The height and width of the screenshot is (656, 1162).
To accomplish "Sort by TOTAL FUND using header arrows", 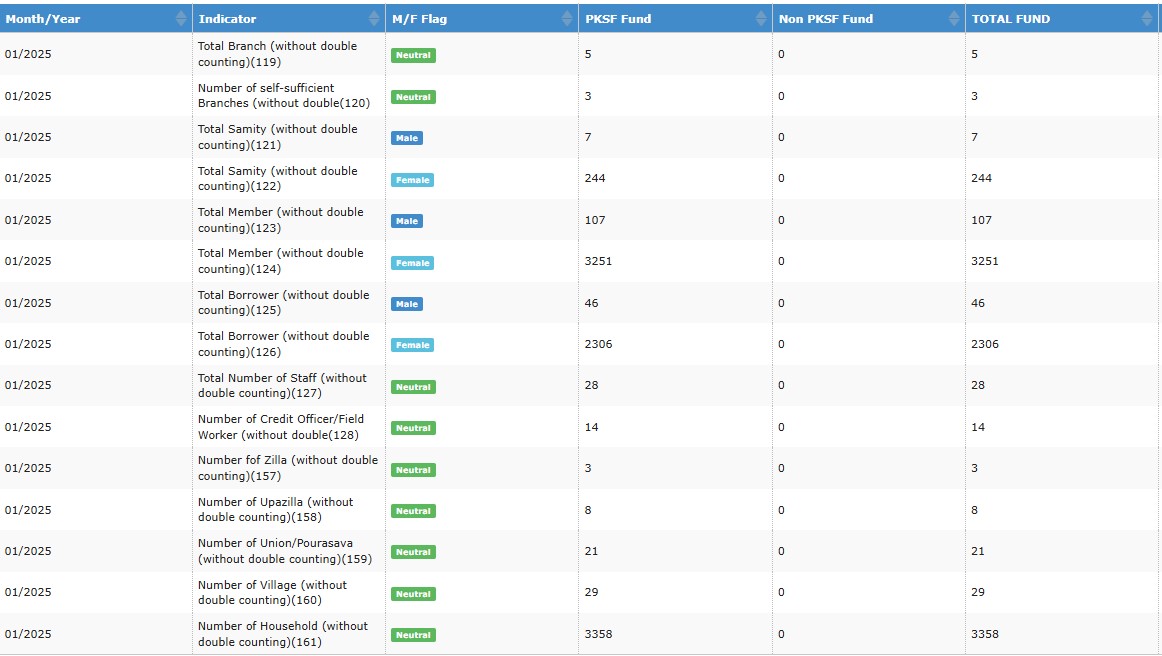I will (x=1147, y=18).
